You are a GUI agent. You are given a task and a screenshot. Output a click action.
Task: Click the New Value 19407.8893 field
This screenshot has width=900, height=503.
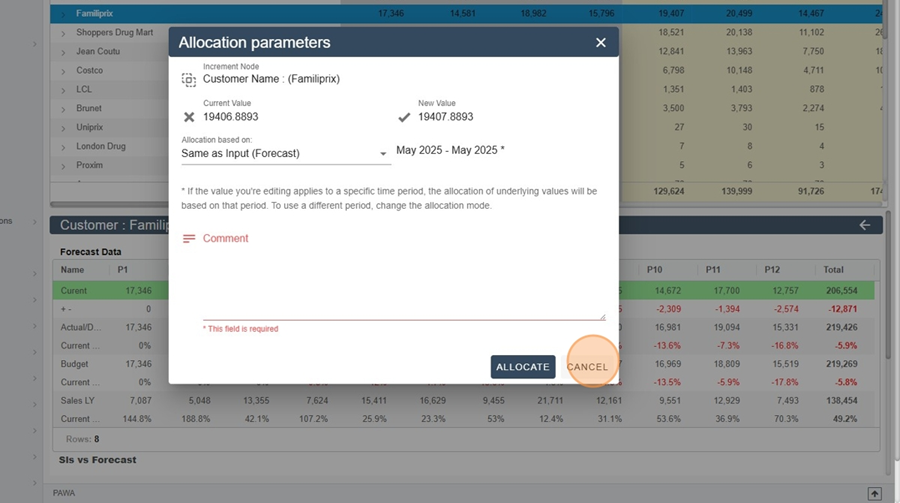coord(445,117)
